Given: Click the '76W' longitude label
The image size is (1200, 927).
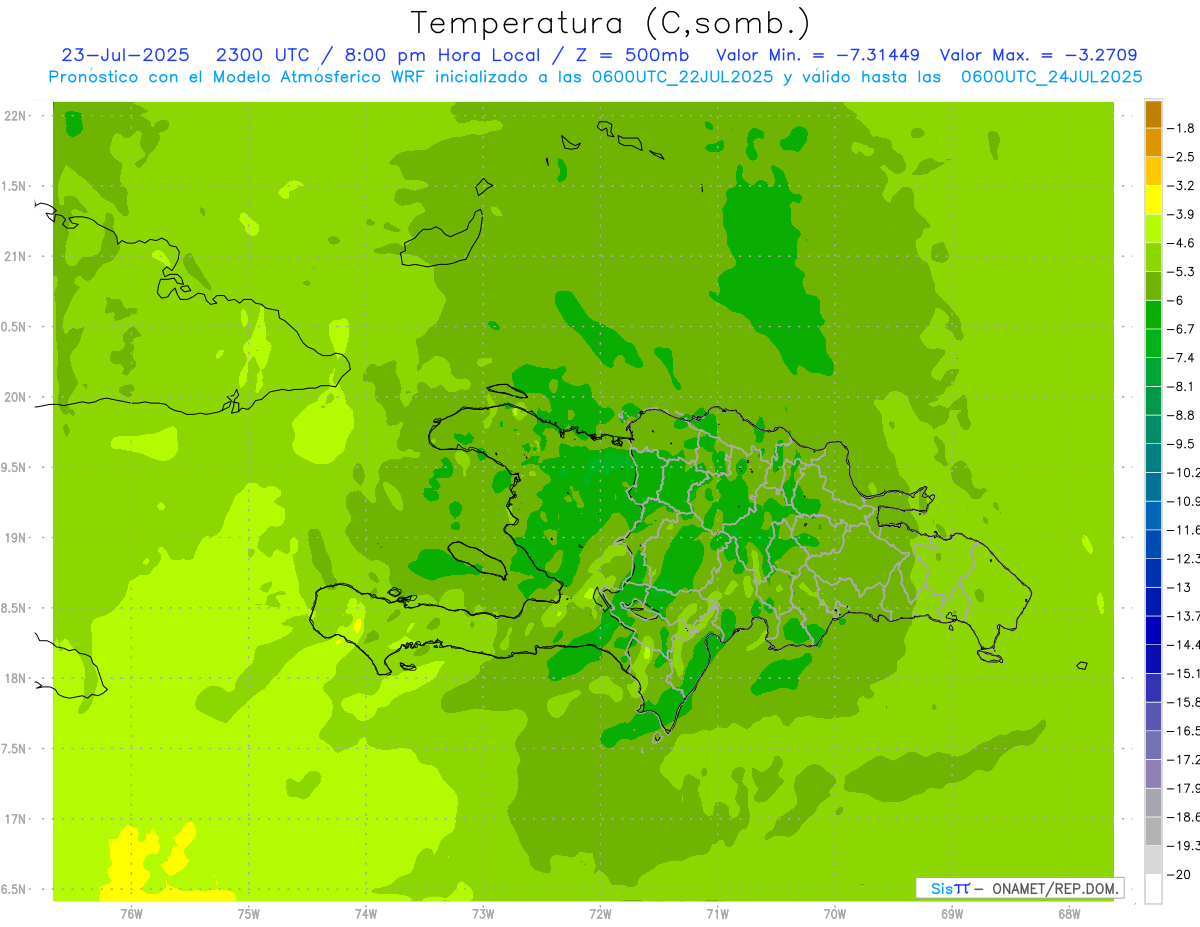Looking at the screenshot, I should [x=131, y=913].
